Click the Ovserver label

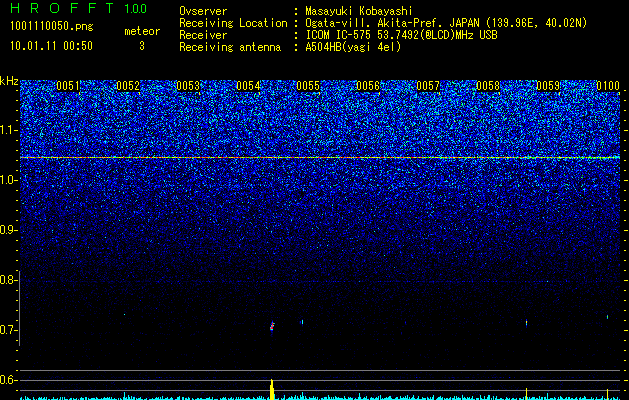203,11
